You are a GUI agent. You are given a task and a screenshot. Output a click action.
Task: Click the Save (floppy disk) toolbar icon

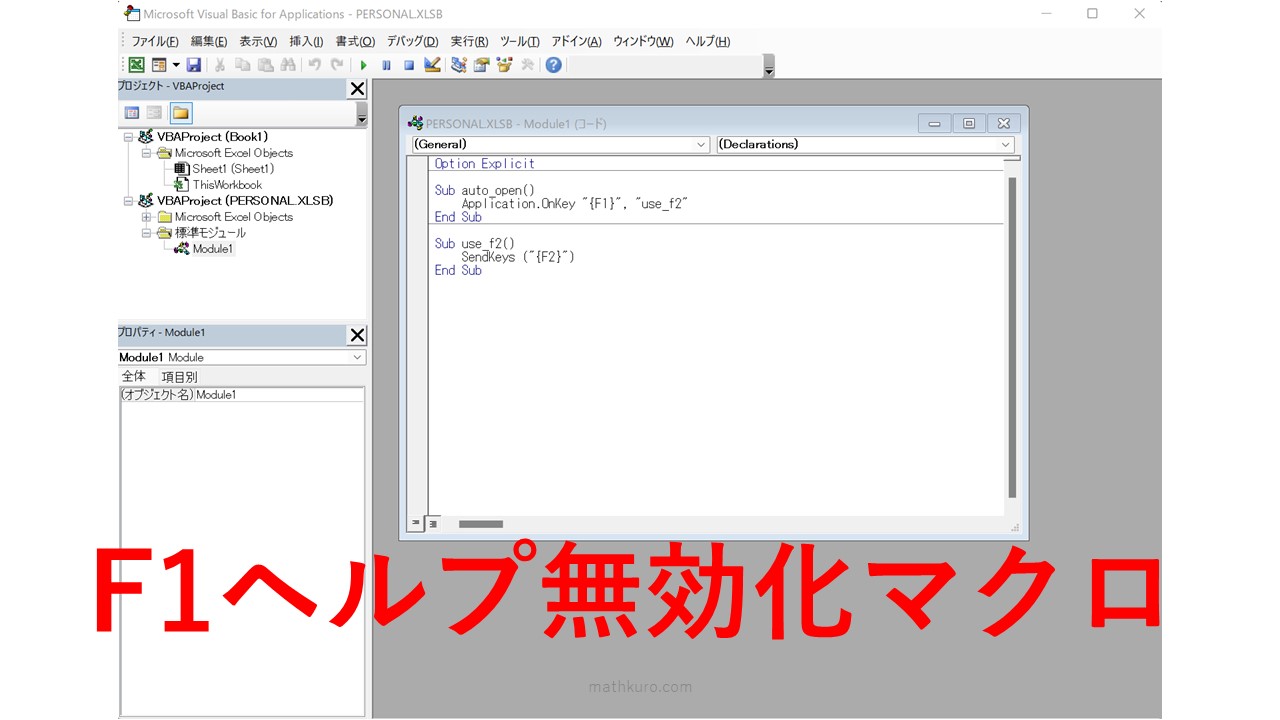pyautogui.click(x=194, y=65)
